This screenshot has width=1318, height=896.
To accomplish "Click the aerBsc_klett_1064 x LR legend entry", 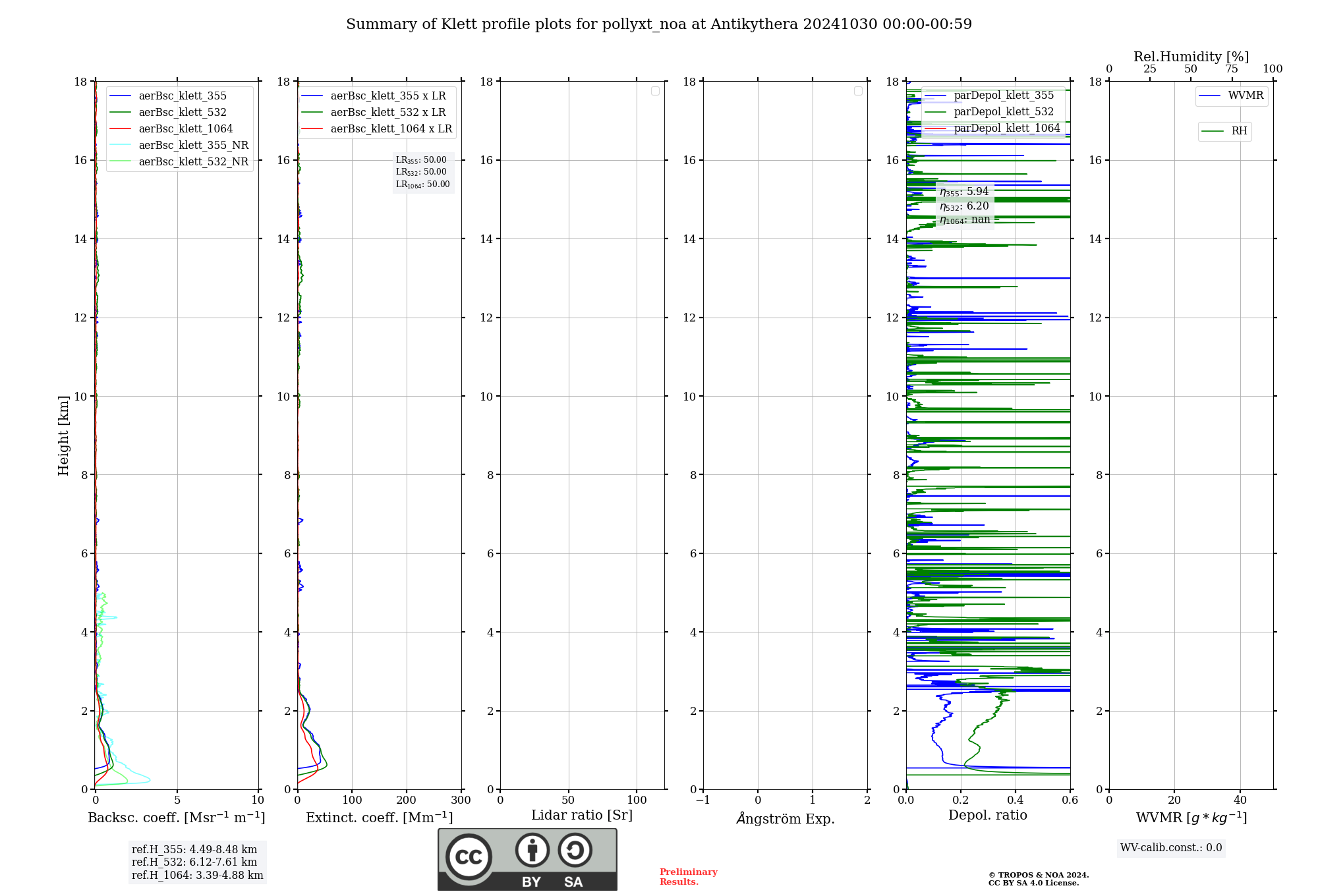I will pyautogui.click(x=378, y=129).
